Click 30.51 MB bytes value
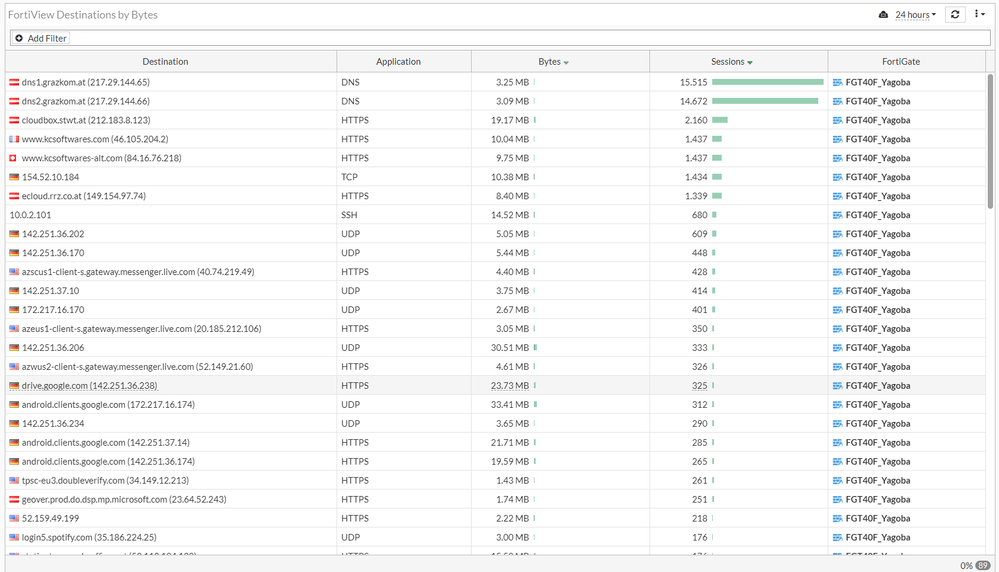Screen dimensions: 999x572 click(x=510, y=348)
